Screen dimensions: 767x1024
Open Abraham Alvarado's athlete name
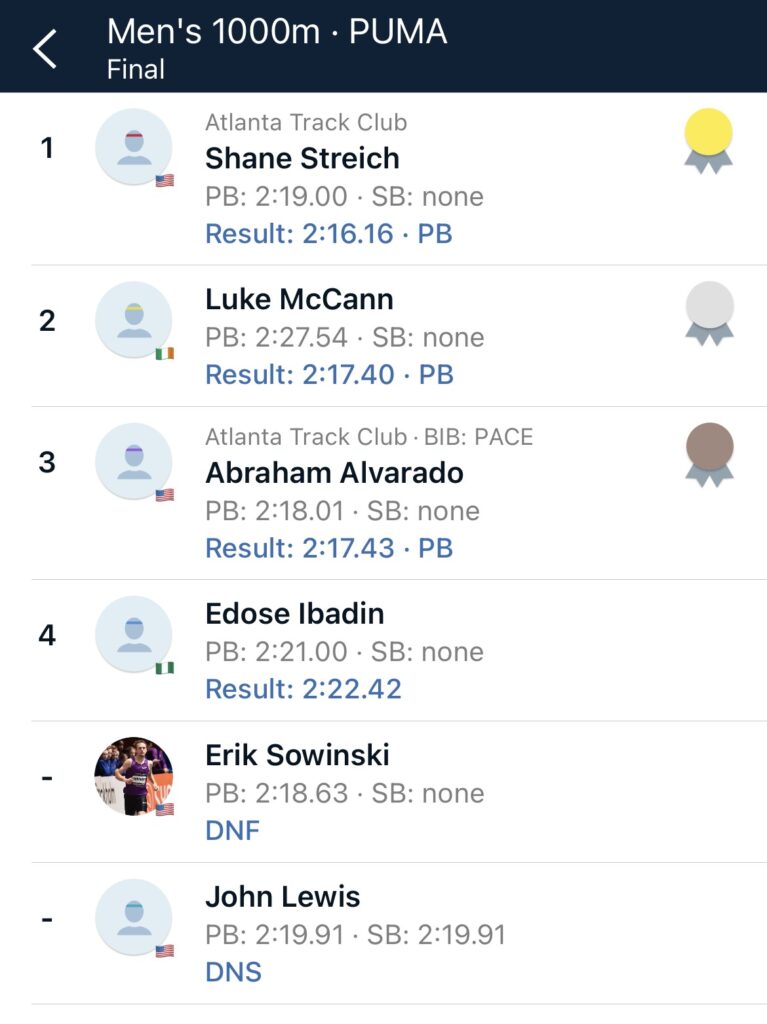coord(335,473)
